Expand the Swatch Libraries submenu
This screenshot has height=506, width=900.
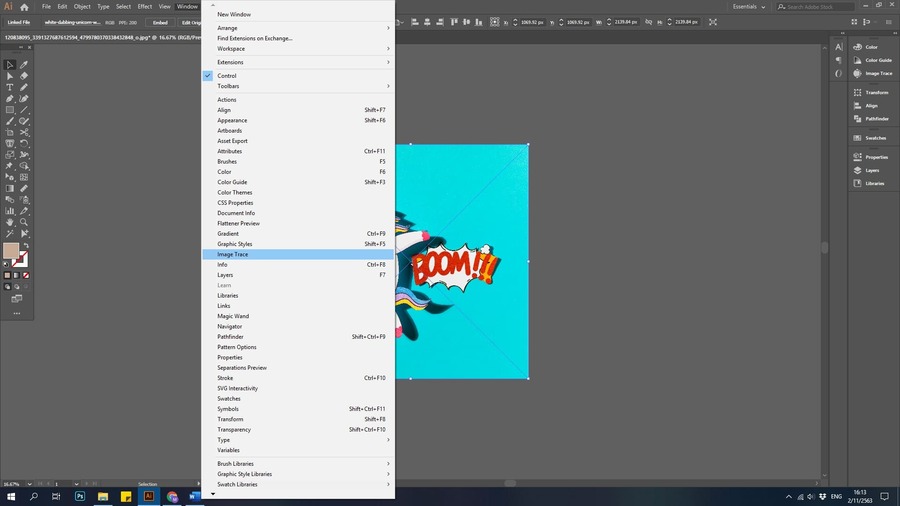click(298, 484)
